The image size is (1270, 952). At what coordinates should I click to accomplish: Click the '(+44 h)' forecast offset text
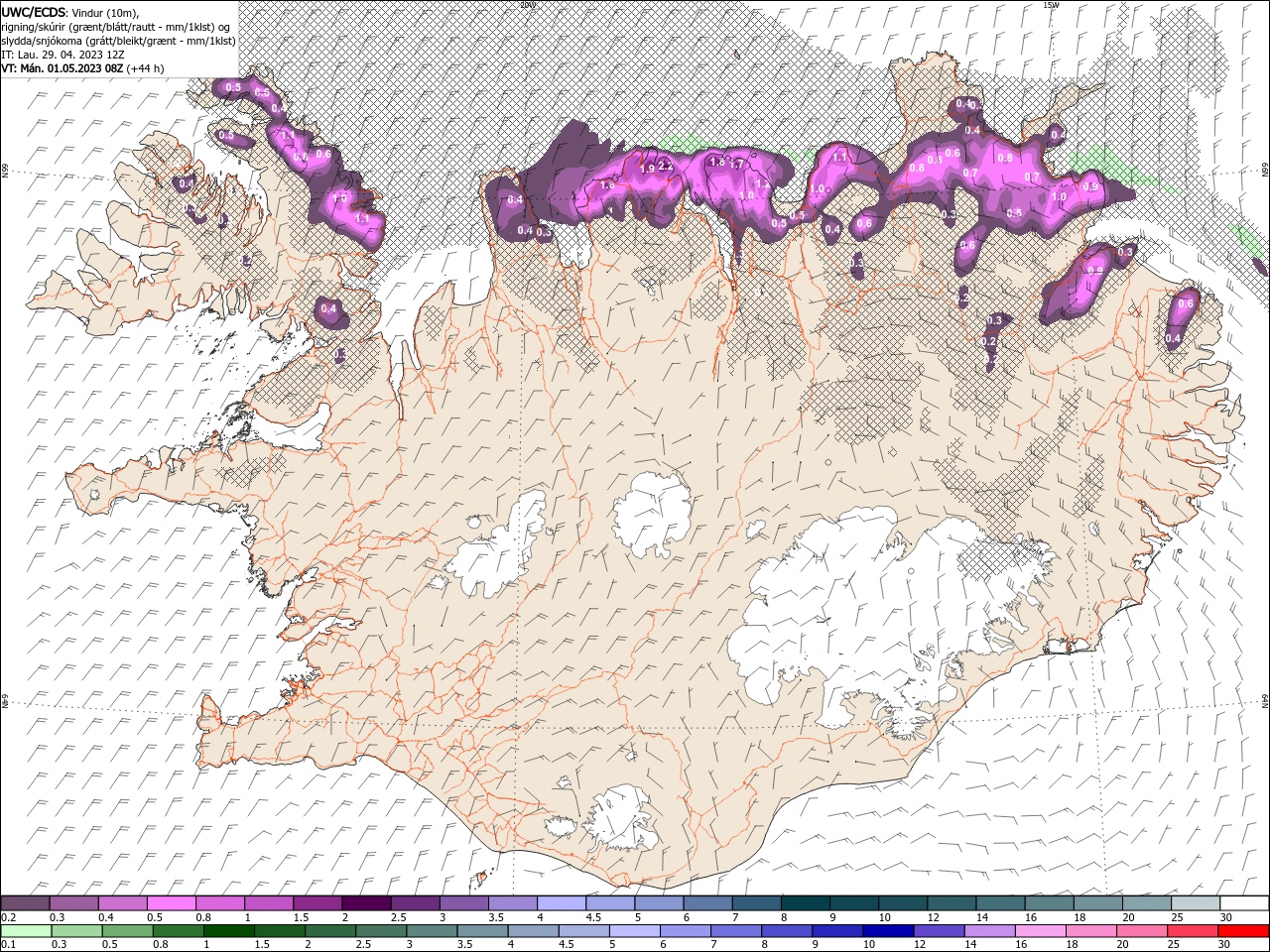146,68
